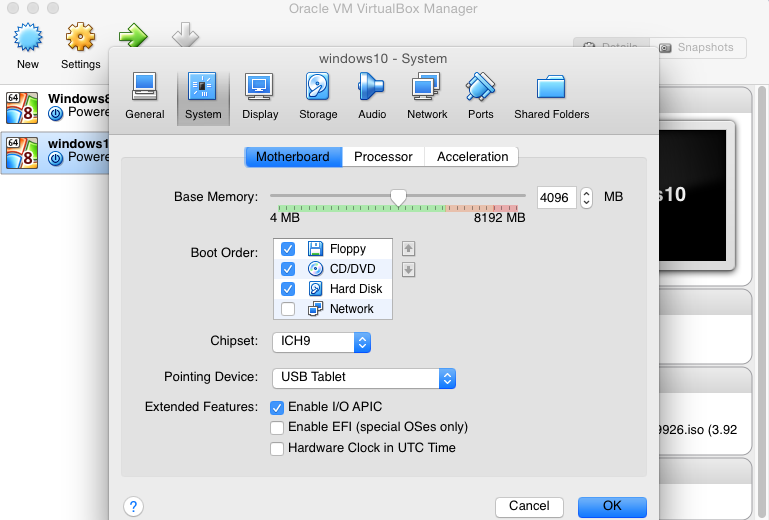The width and height of the screenshot is (769, 520).
Task: Open the Network settings section
Action: [x=427, y=96]
